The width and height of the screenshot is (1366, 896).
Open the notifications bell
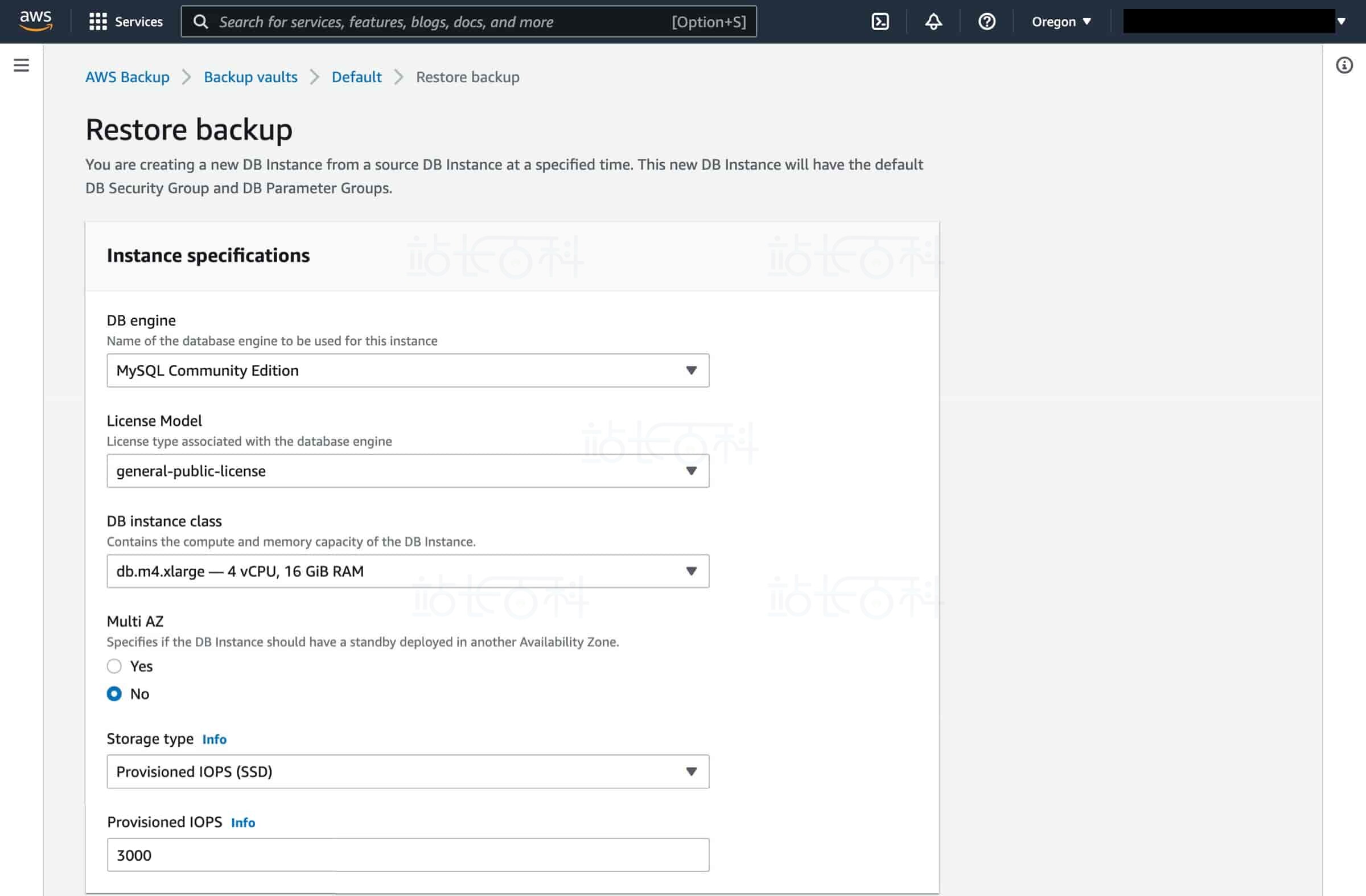tap(933, 22)
